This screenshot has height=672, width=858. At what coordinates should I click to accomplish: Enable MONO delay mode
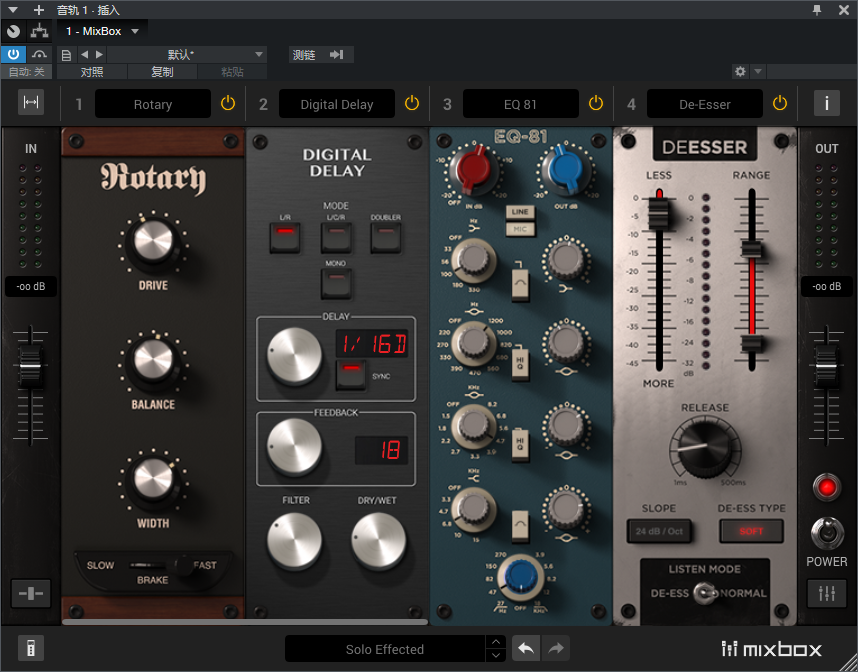point(336,283)
